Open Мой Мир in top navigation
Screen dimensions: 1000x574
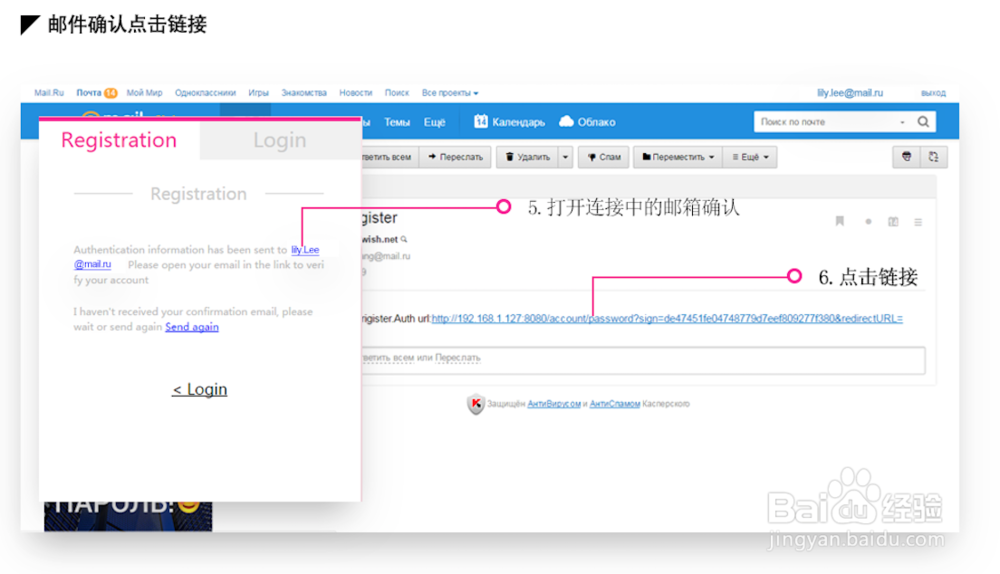(x=144, y=93)
